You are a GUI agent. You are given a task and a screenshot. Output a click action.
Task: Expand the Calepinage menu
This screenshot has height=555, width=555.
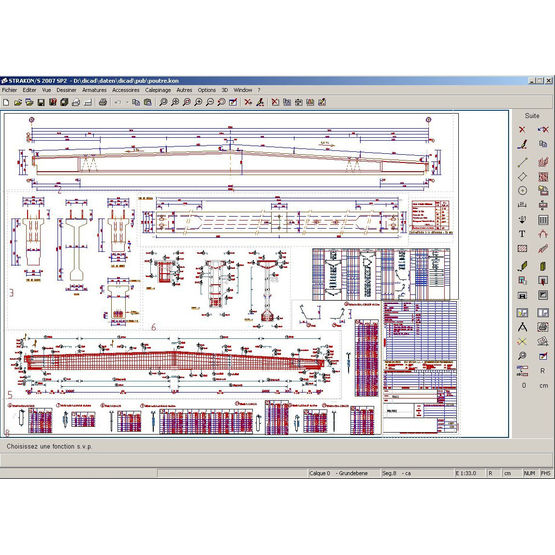(x=158, y=90)
